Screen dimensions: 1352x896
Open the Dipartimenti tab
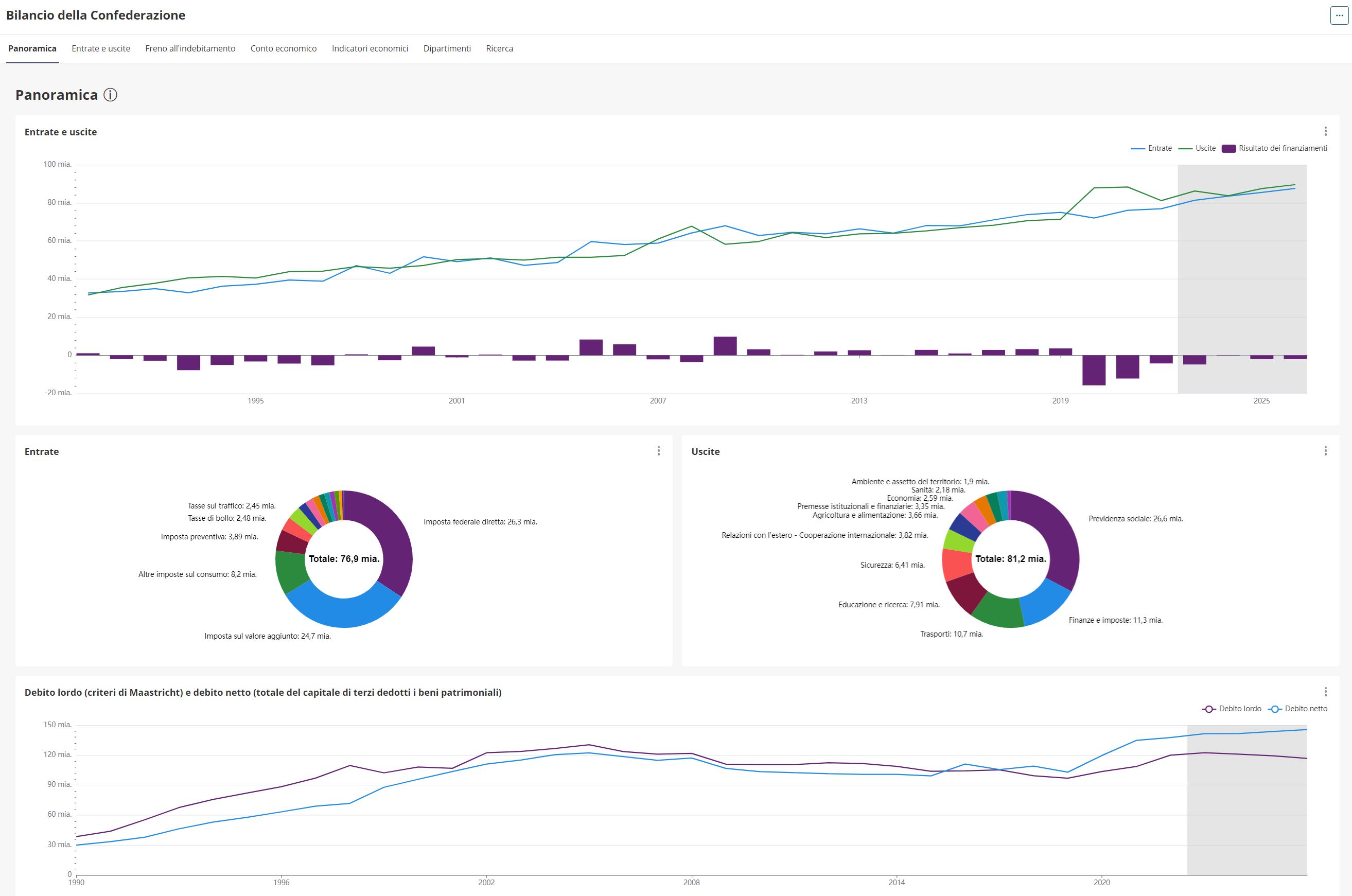pos(447,48)
